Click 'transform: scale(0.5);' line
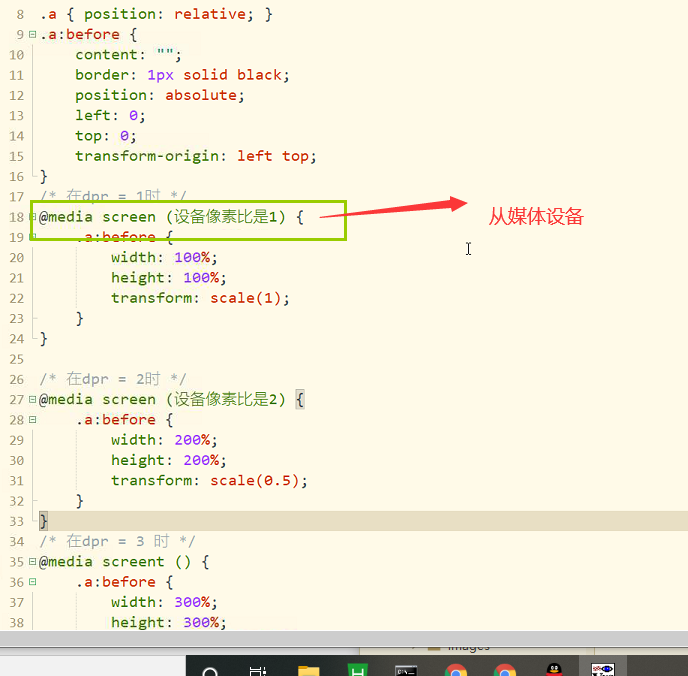The image size is (688, 676). pyautogui.click(x=209, y=480)
